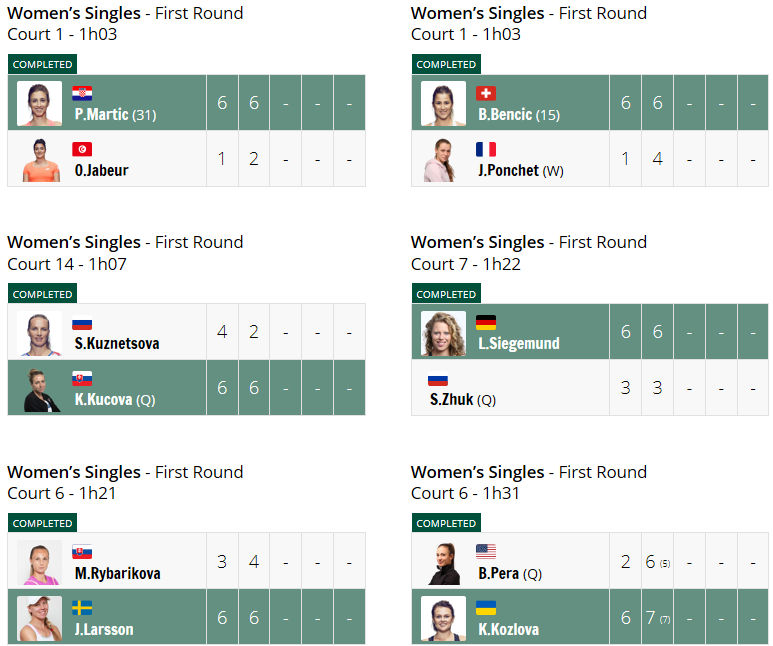Click the USA flag above B.Pera

[x=486, y=551]
